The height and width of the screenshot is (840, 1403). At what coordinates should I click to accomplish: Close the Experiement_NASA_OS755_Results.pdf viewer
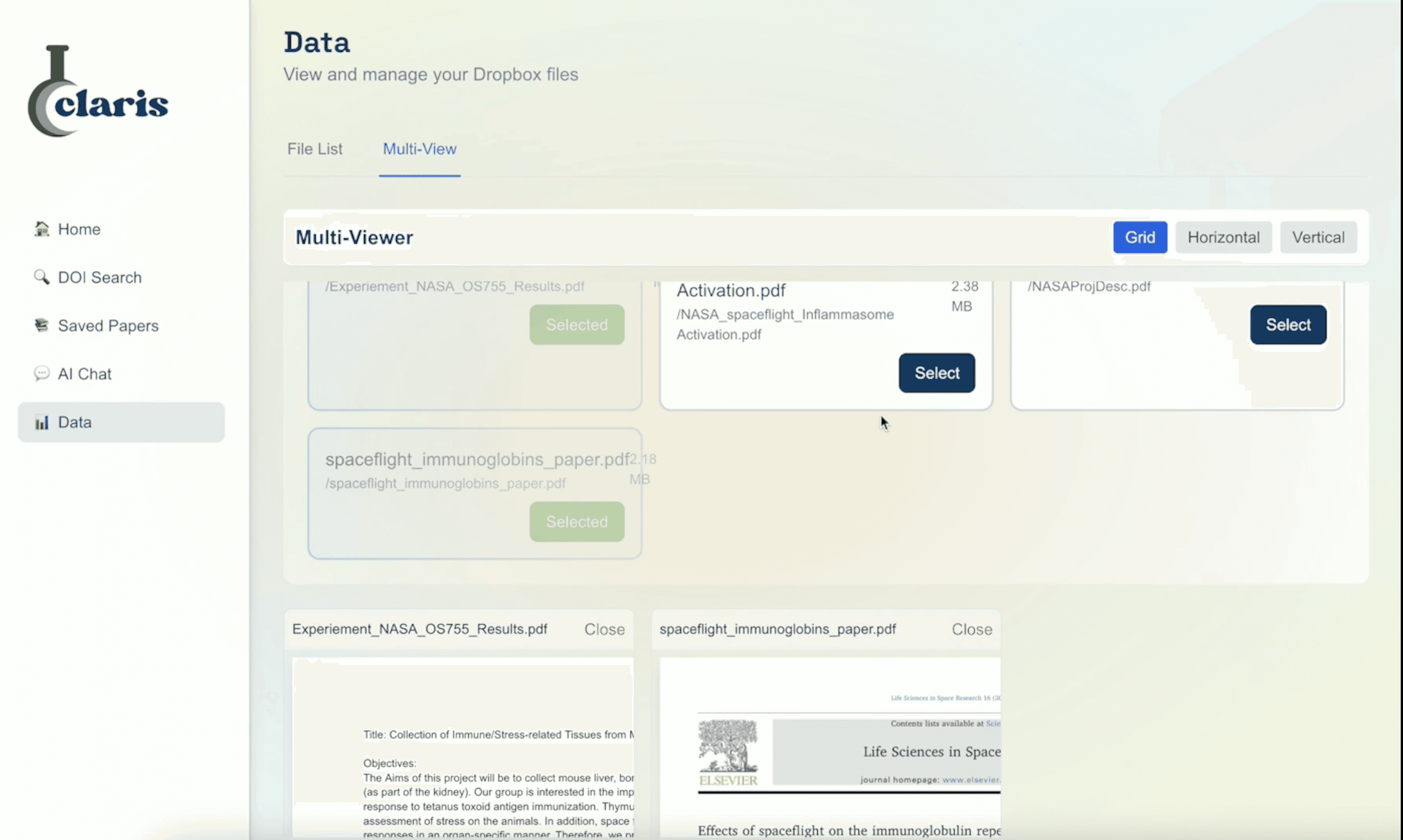tap(604, 629)
